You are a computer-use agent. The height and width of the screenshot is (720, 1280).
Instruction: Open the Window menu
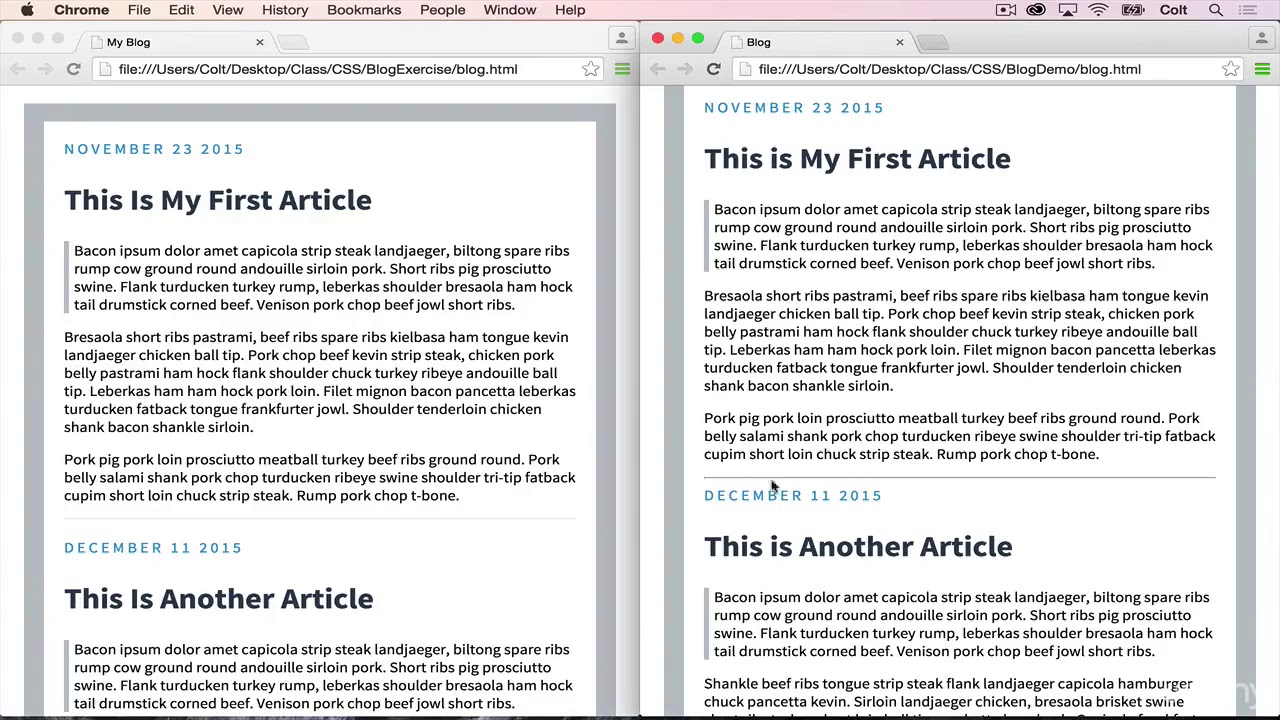[x=510, y=10]
